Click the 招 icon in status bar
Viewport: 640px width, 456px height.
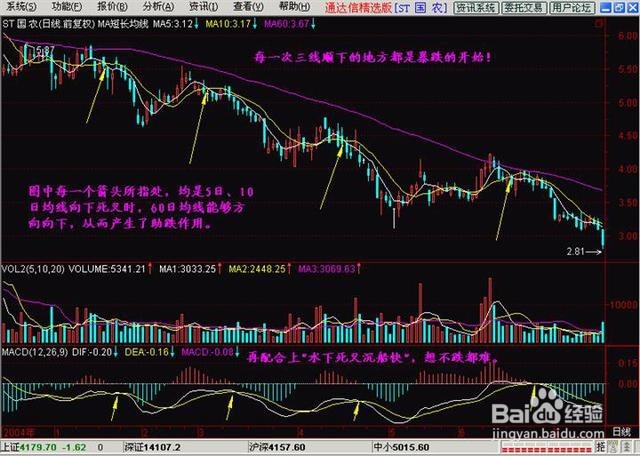pos(602,447)
